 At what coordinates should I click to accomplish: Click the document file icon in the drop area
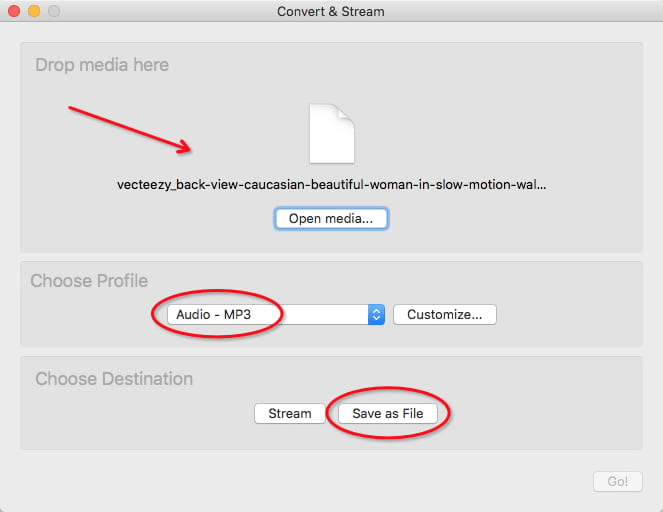pos(331,135)
